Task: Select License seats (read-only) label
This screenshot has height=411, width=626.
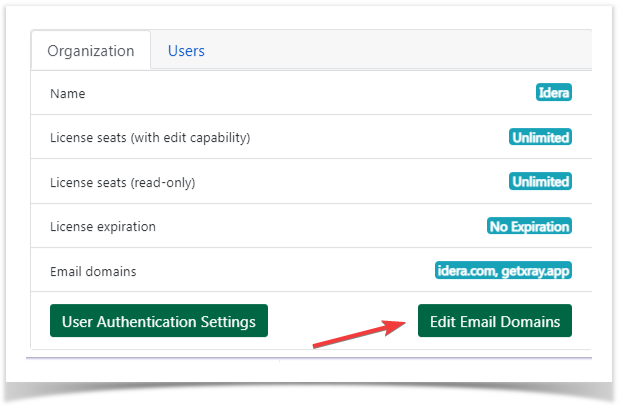Action: (x=123, y=183)
